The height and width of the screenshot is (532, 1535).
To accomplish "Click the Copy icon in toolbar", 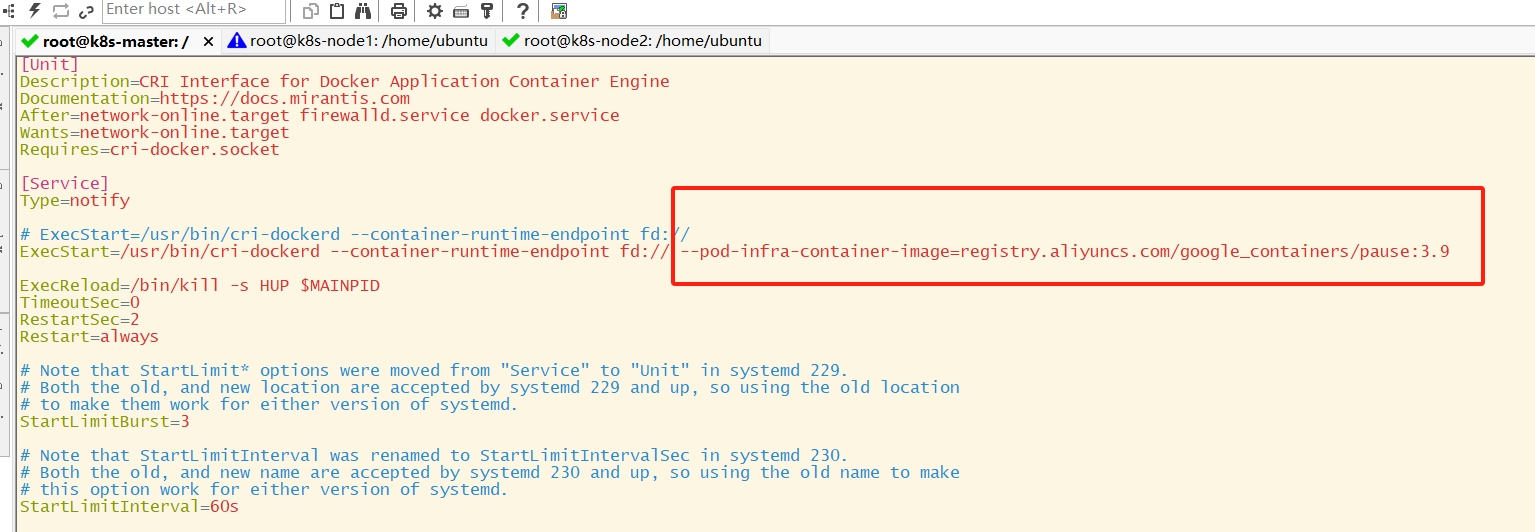I will point(311,11).
